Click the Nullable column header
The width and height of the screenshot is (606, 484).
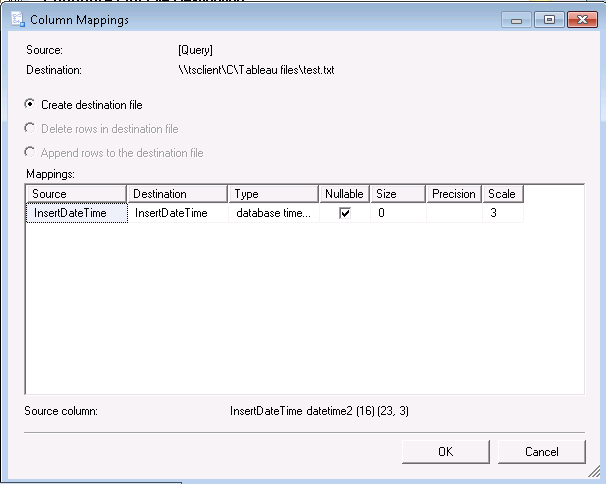click(x=345, y=194)
